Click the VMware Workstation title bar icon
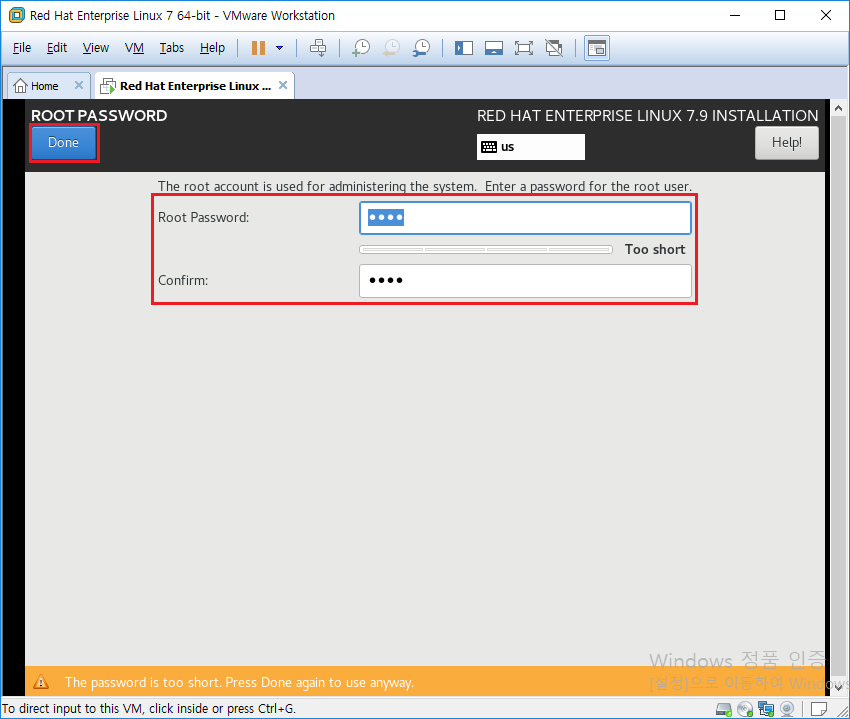Screen dimensions: 850x719 [17, 15]
